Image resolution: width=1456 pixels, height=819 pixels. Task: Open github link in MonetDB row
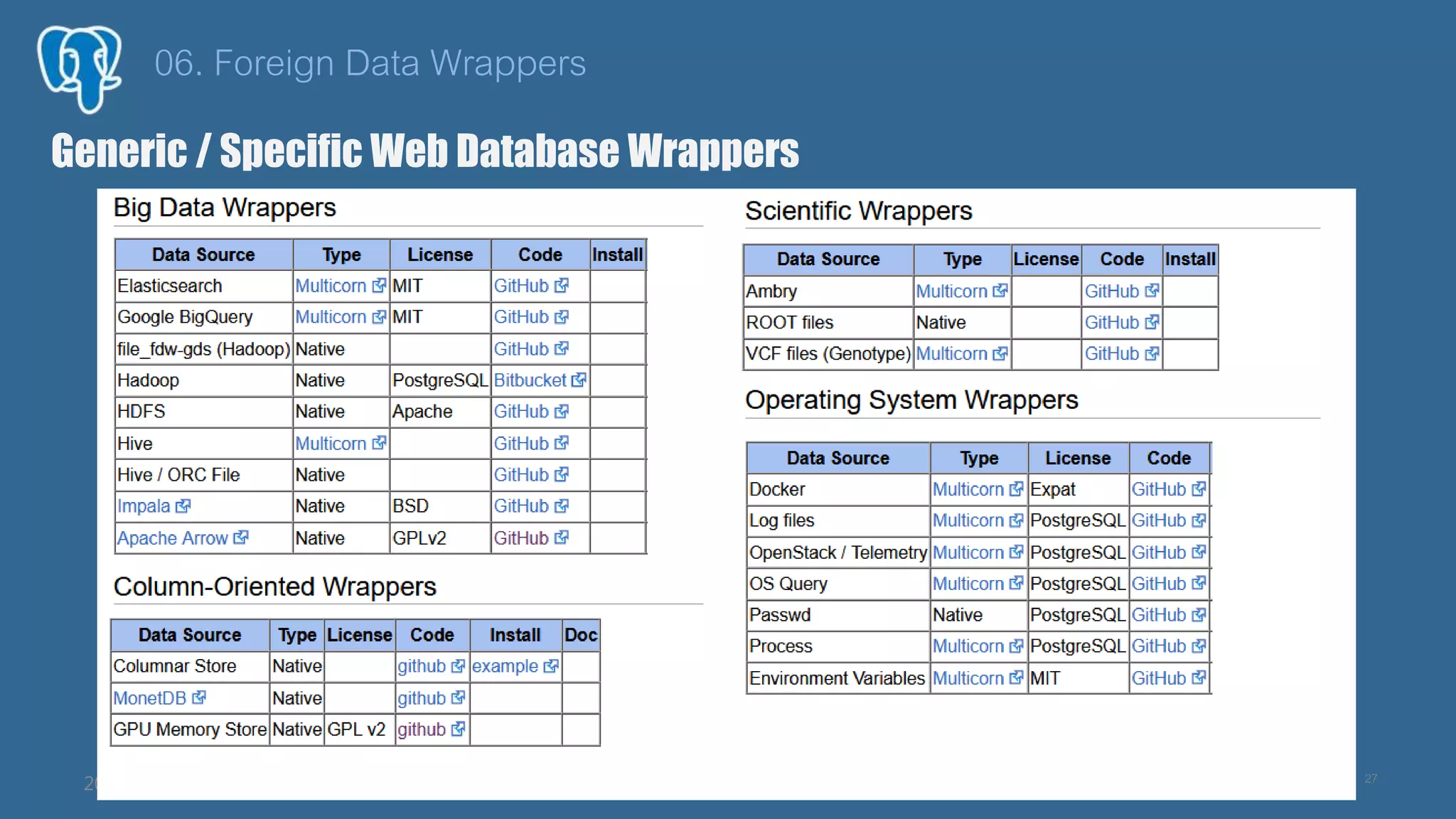click(x=431, y=698)
